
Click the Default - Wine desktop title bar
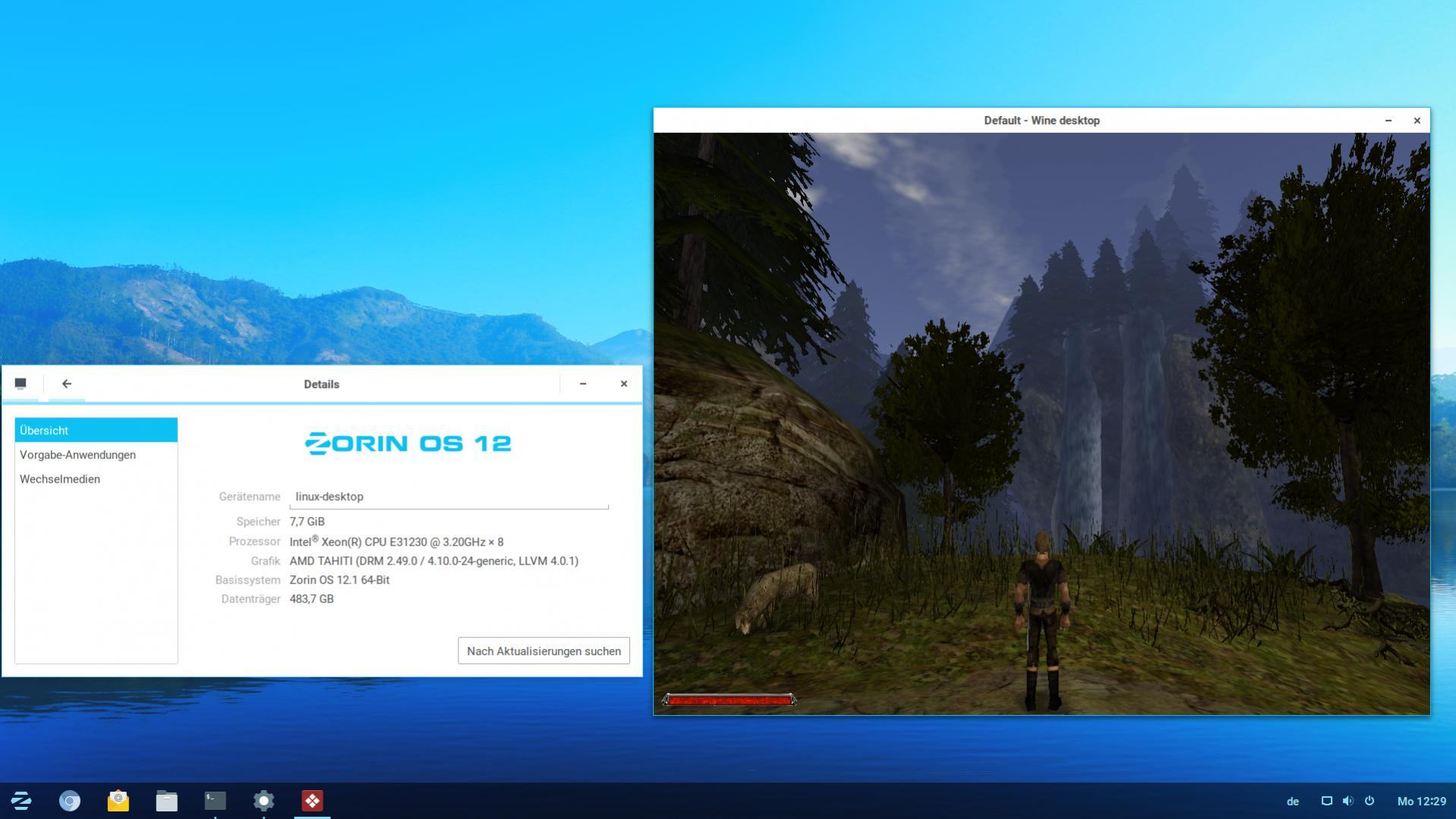[x=1042, y=121]
